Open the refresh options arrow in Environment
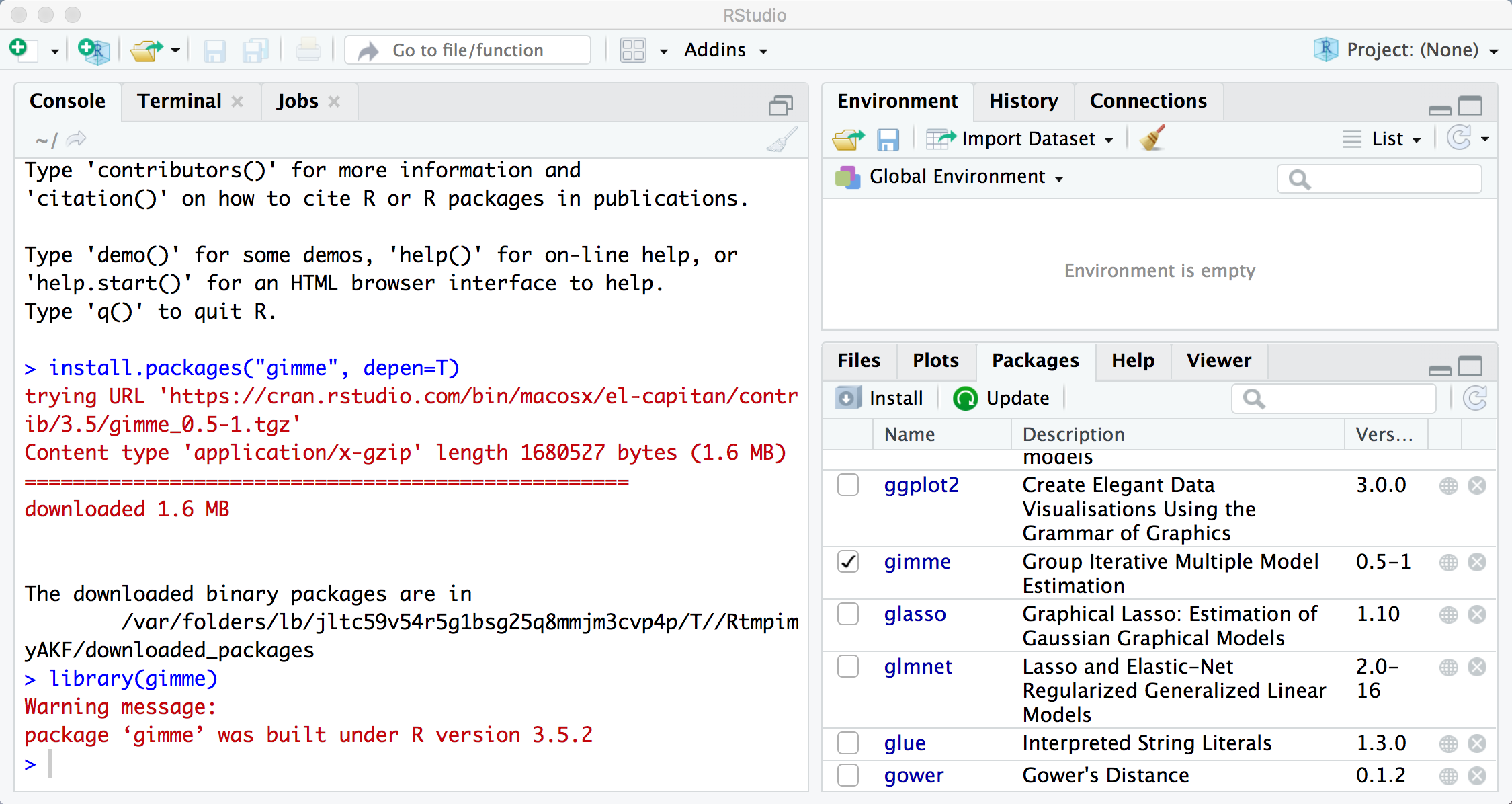This screenshot has width=1512, height=804. pyautogui.click(x=1485, y=139)
